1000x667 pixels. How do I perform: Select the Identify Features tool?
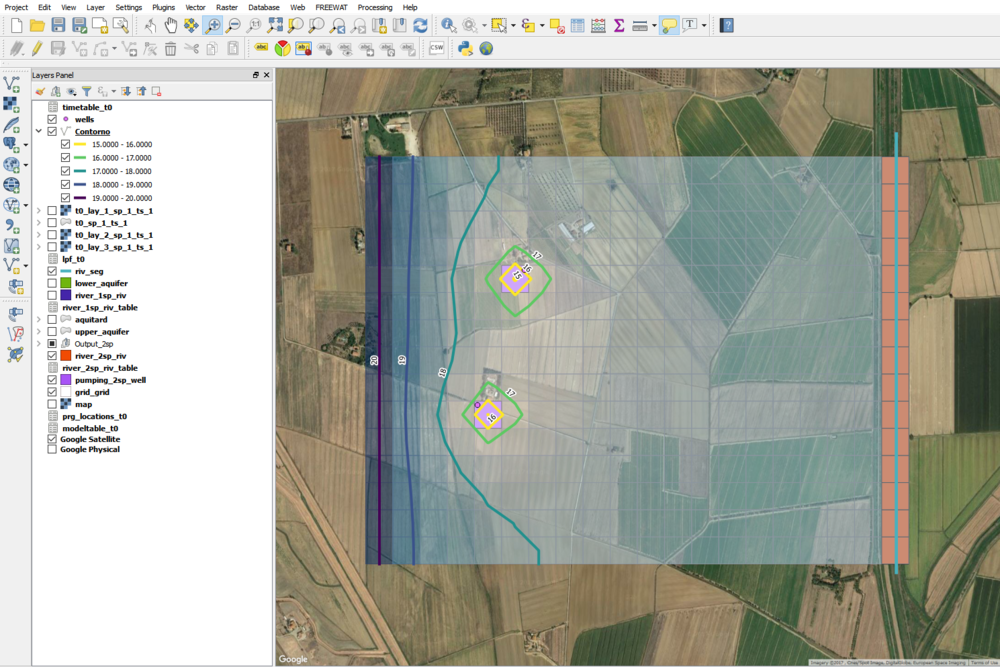click(x=449, y=25)
